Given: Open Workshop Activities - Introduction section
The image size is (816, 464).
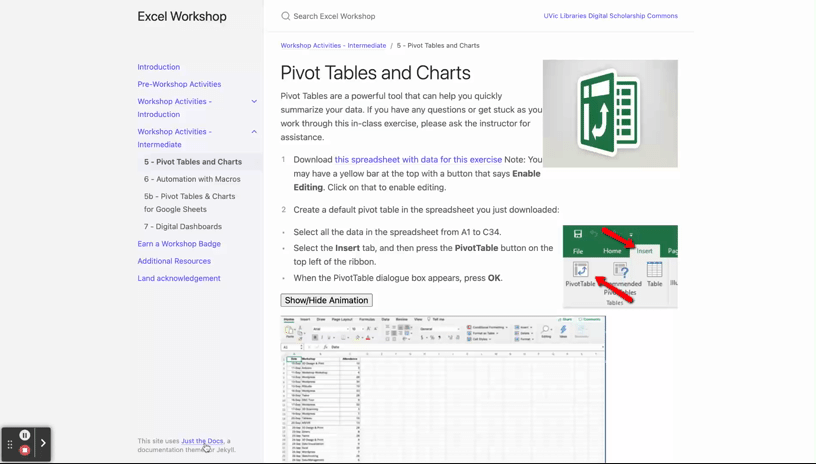Looking at the screenshot, I should coord(174,108).
